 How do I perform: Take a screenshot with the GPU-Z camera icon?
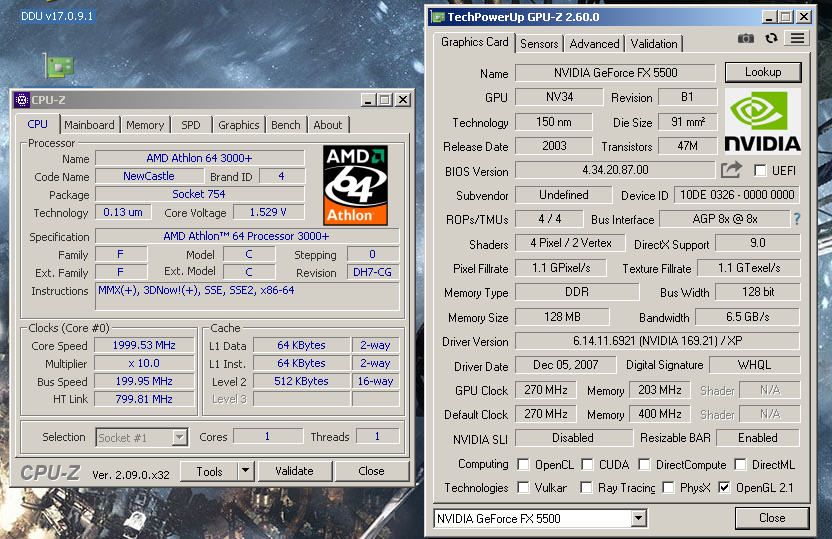coord(746,38)
